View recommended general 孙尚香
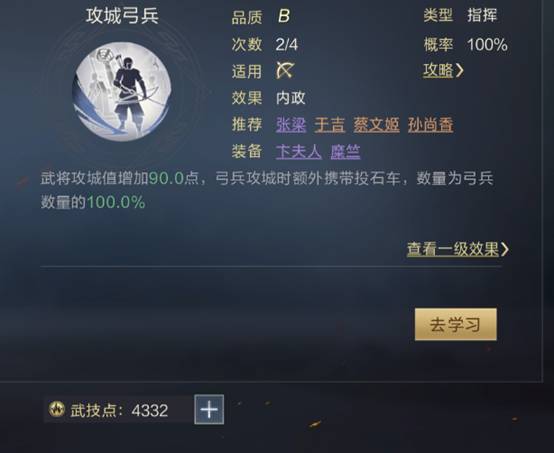Screen dimensions: 554x453 point(430,125)
